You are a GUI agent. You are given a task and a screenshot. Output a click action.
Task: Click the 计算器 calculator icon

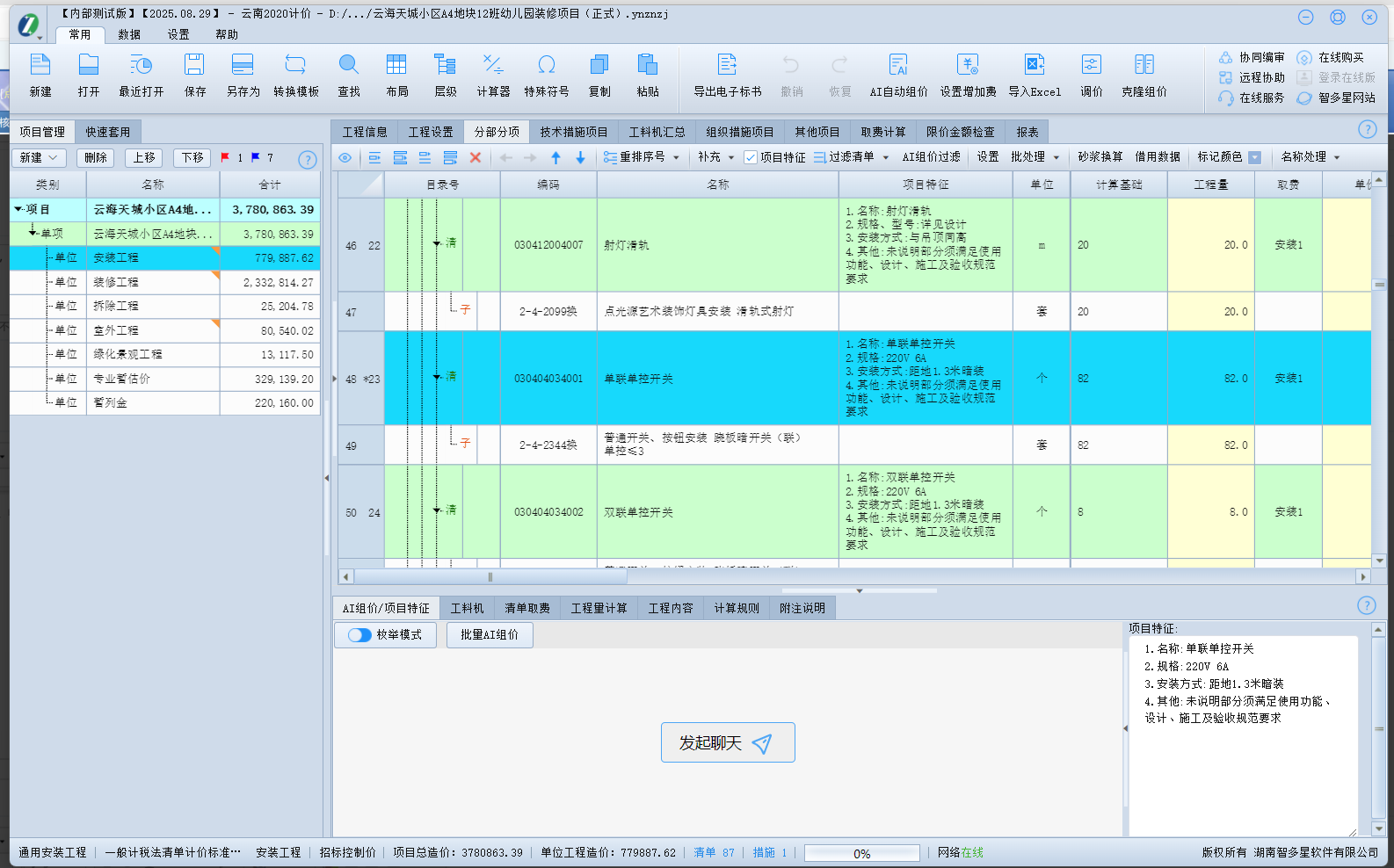tap(493, 66)
